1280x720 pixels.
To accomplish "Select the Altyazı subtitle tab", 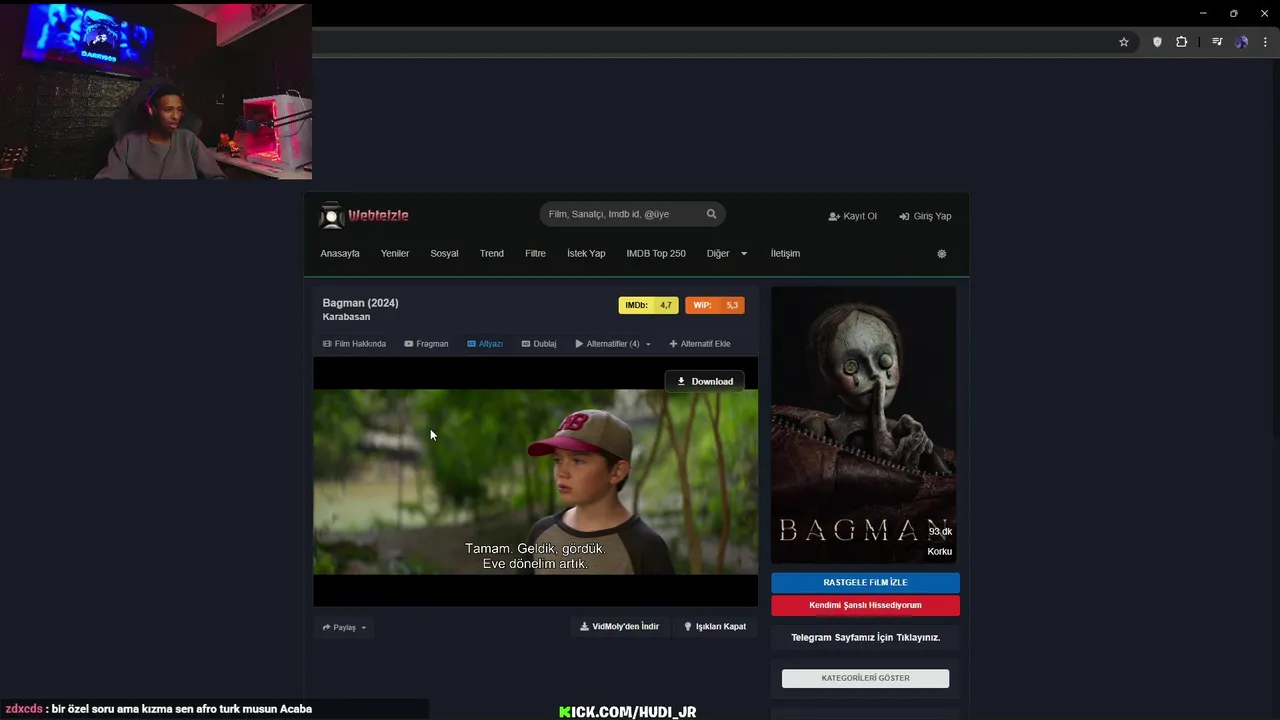I will [485, 344].
